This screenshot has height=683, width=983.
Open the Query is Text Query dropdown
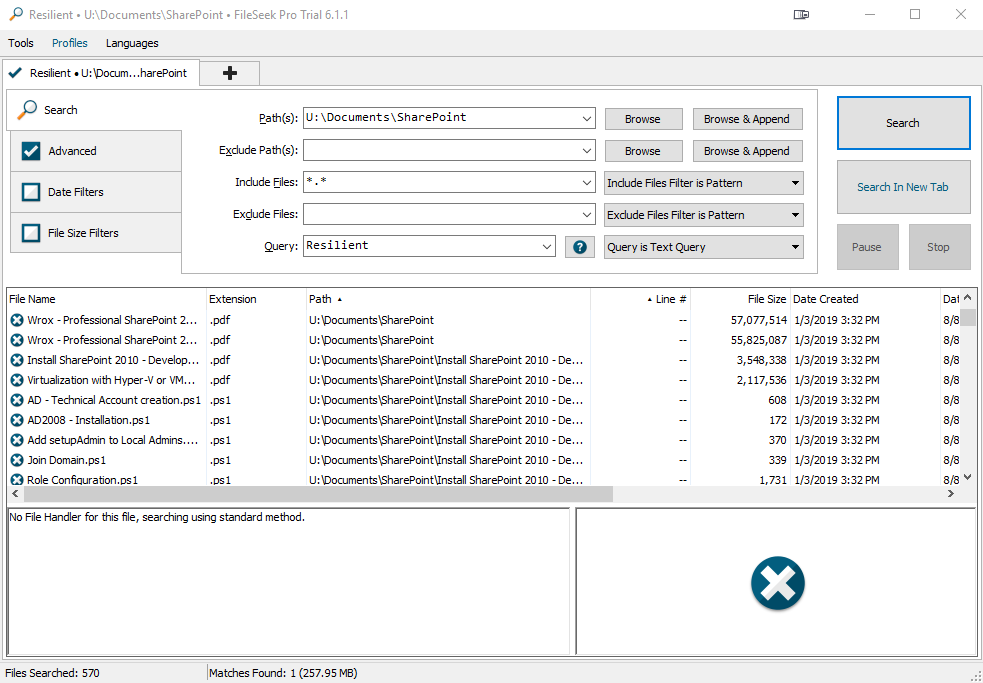click(x=703, y=247)
